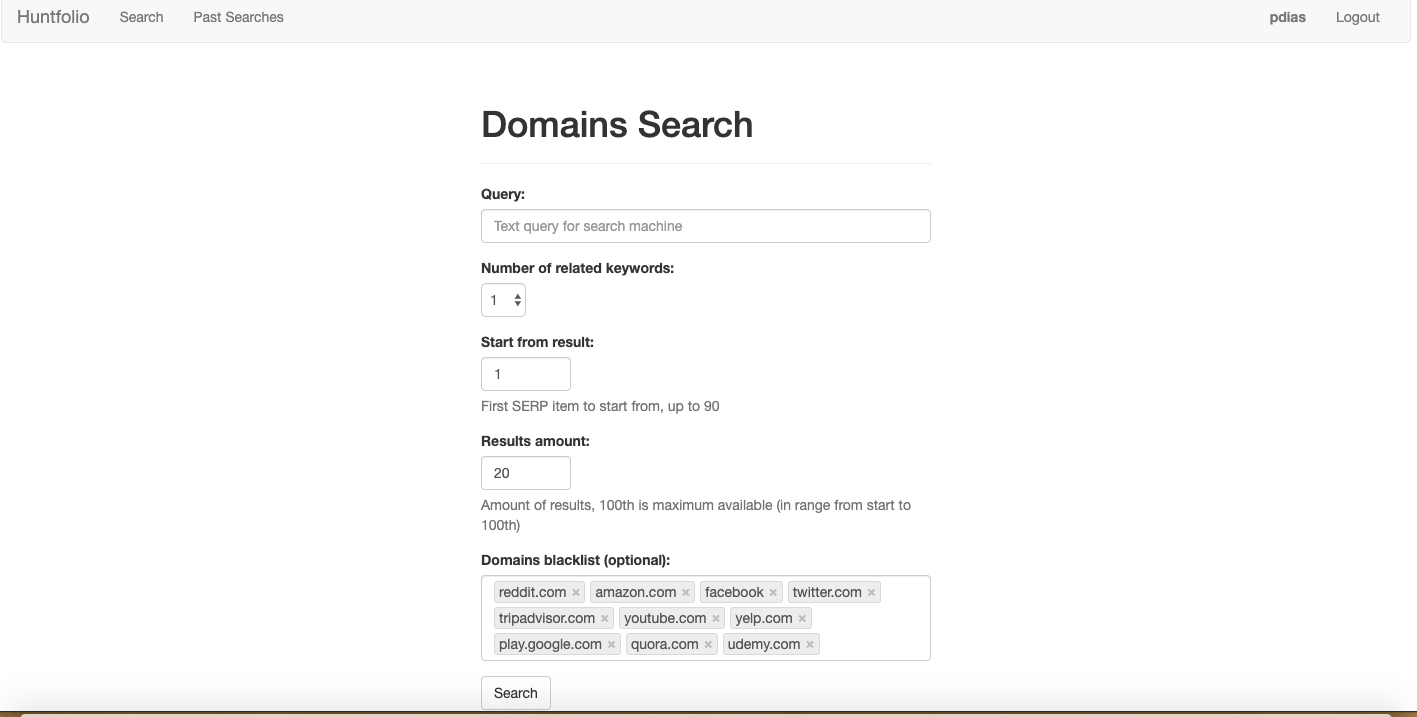Select the tripadvisor.com tag text
The height and width of the screenshot is (717, 1417).
coord(547,618)
